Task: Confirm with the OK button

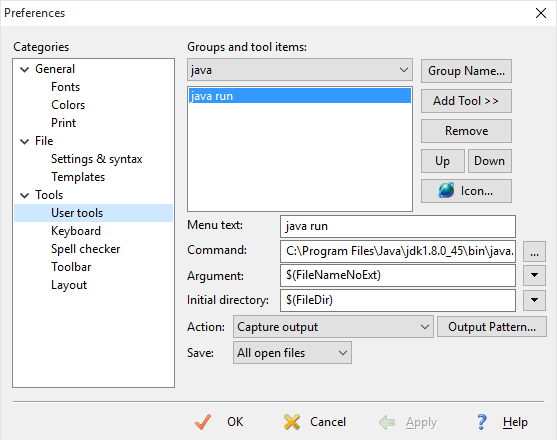Action: click(220, 422)
